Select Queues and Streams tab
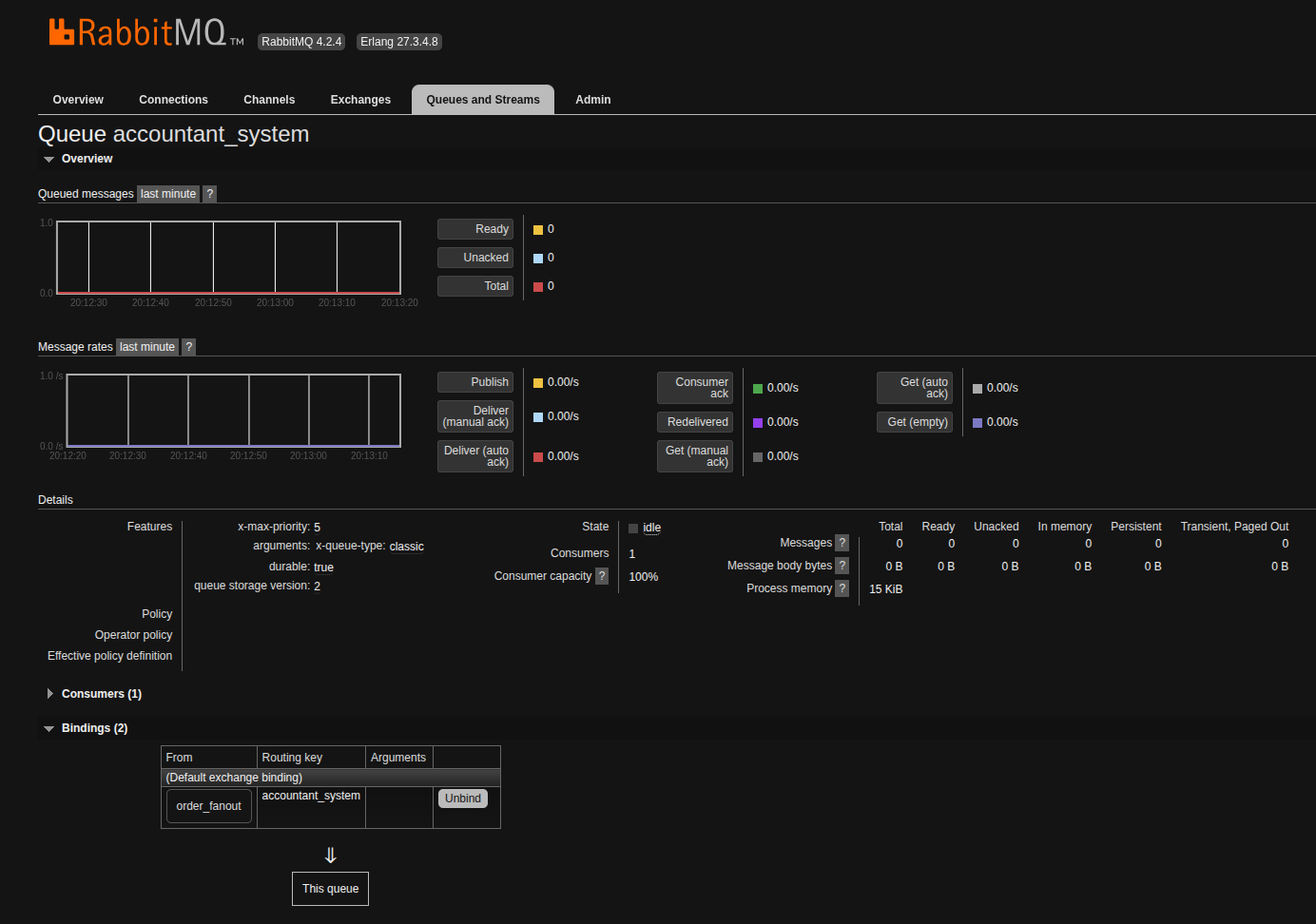 tap(483, 100)
